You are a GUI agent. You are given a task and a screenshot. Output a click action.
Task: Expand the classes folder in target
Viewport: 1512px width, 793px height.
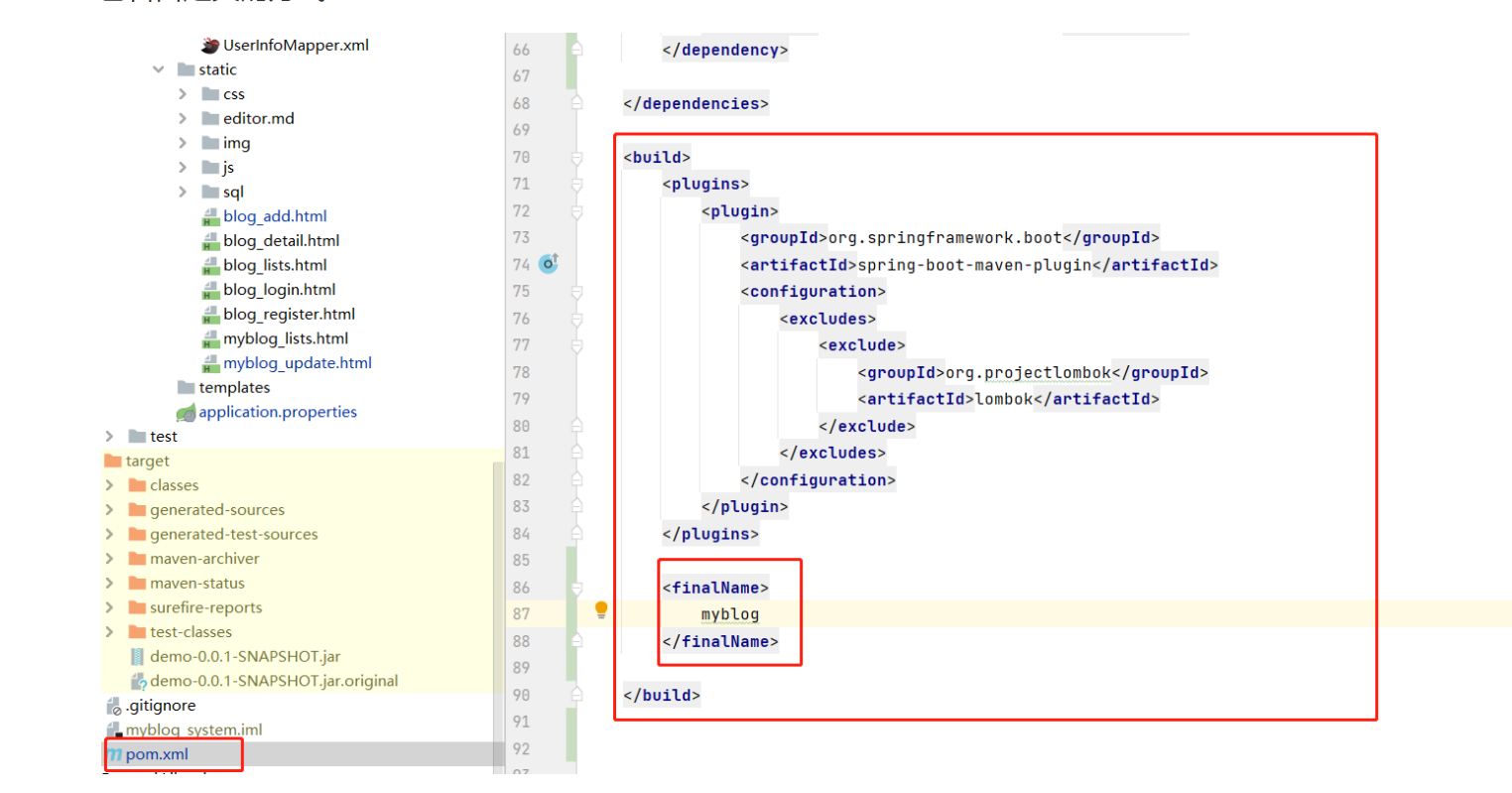(109, 485)
